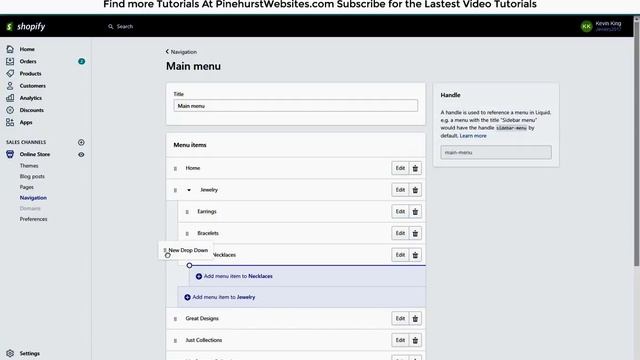Open Navigation in sidebar
Screen dimensions: 640x360
click(x=33, y=198)
